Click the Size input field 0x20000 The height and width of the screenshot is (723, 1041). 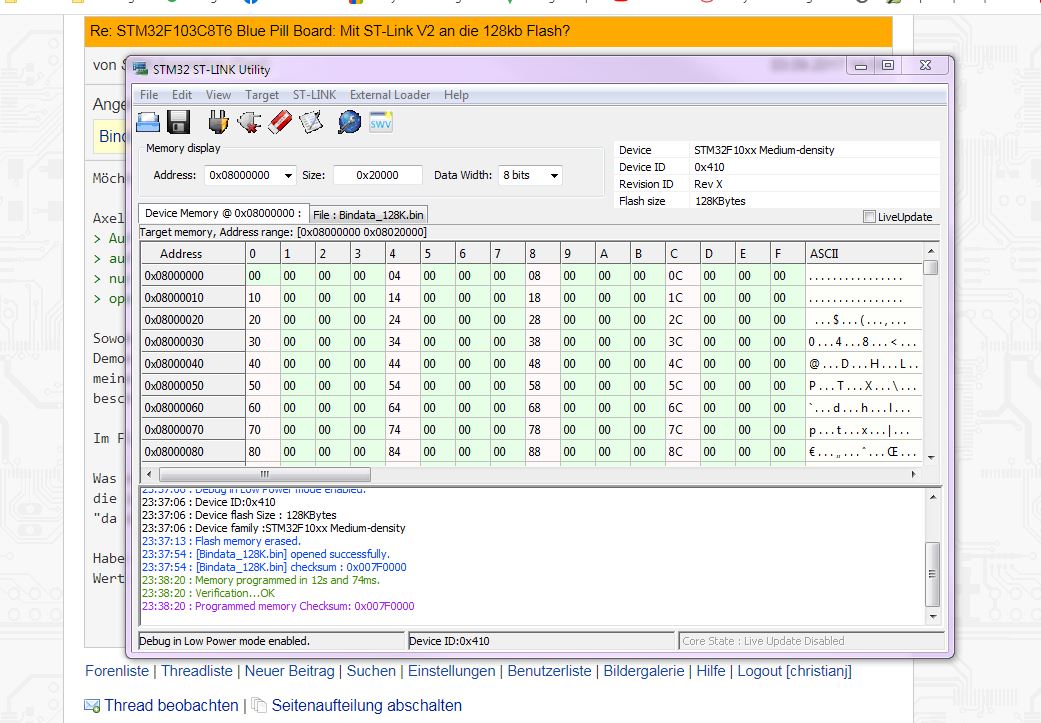tap(377, 175)
